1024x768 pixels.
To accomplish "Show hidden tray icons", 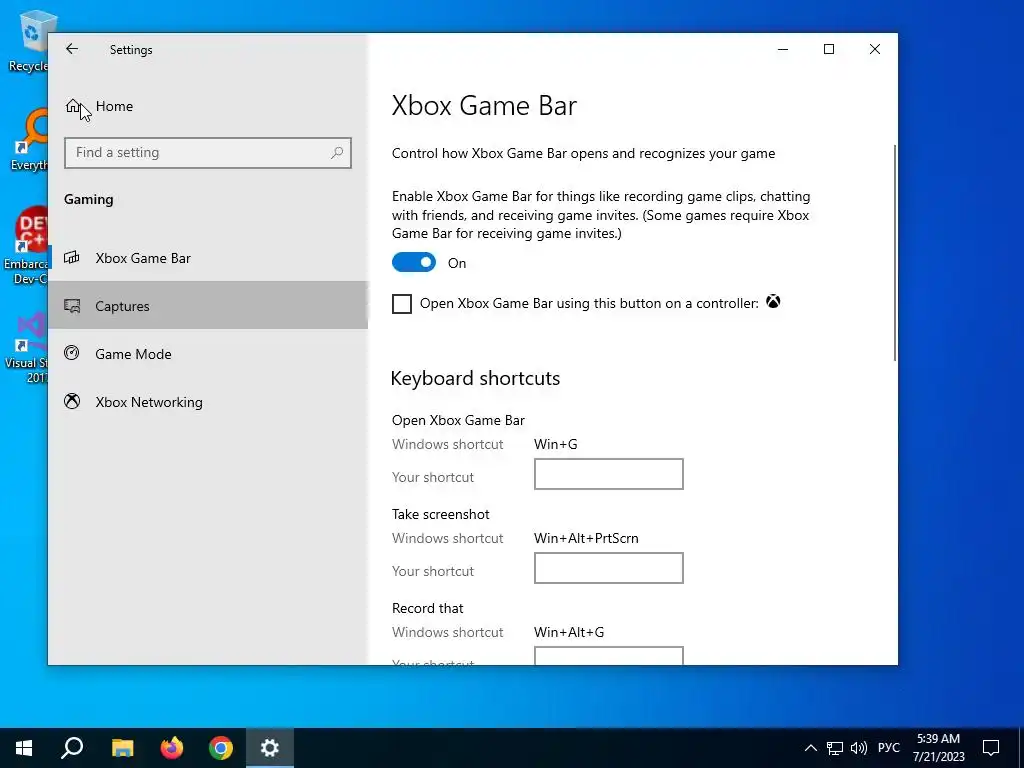I will click(x=810, y=748).
